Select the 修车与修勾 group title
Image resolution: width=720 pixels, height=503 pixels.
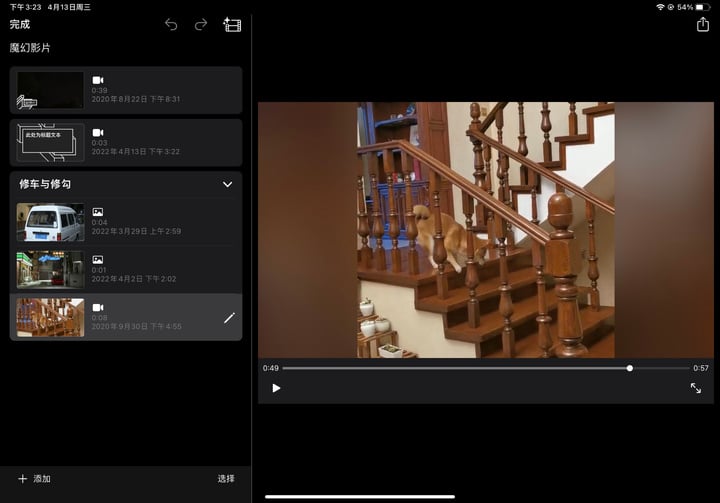(x=45, y=184)
